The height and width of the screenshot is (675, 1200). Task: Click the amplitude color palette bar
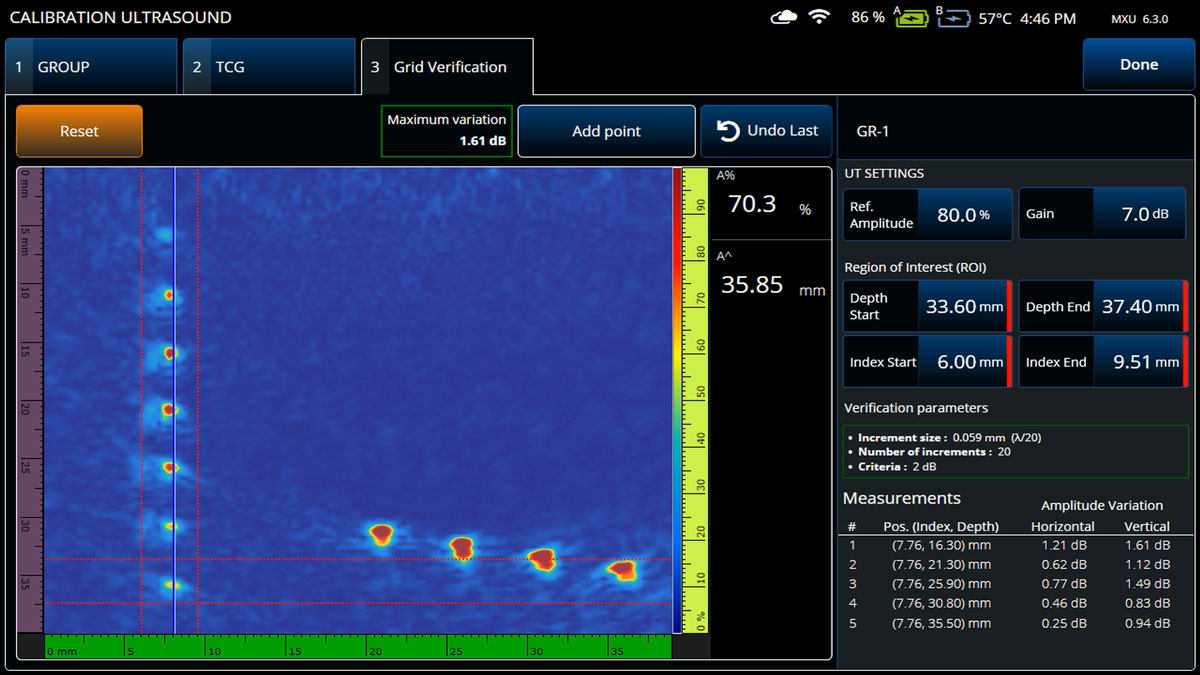coord(678,400)
